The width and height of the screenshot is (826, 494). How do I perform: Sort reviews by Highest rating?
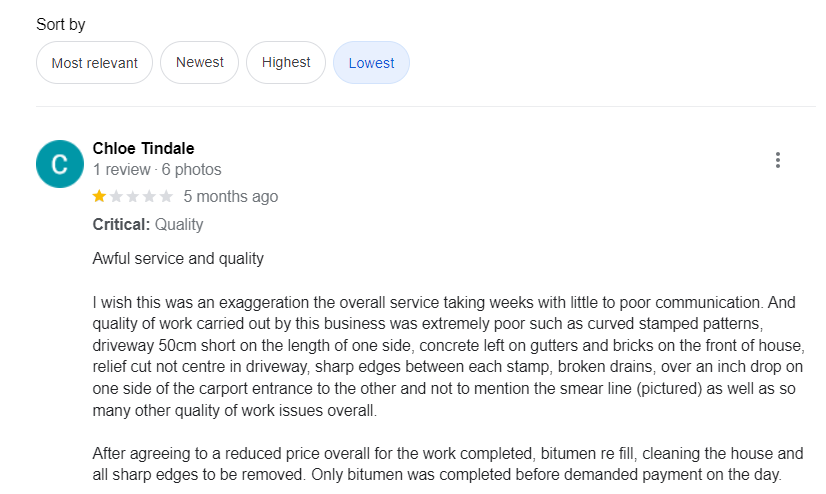coord(286,62)
